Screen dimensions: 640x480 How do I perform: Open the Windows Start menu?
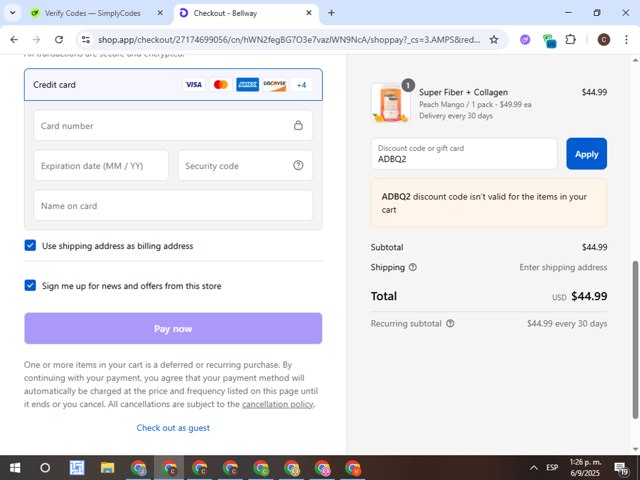[x=15, y=468]
